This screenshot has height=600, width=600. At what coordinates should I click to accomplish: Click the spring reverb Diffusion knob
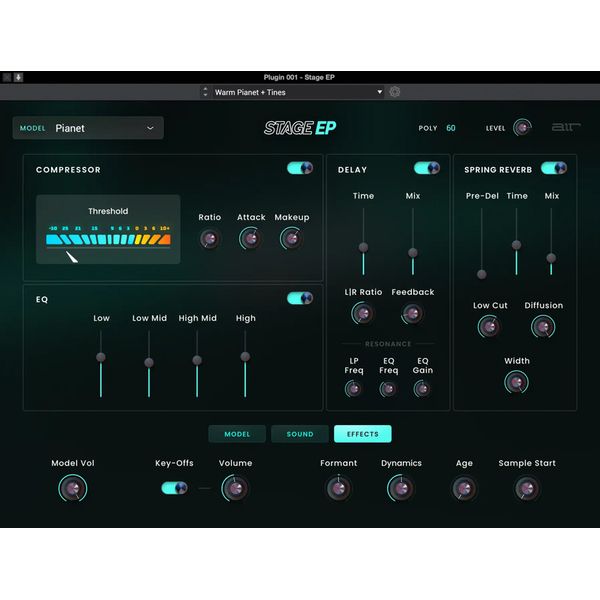[x=543, y=327]
